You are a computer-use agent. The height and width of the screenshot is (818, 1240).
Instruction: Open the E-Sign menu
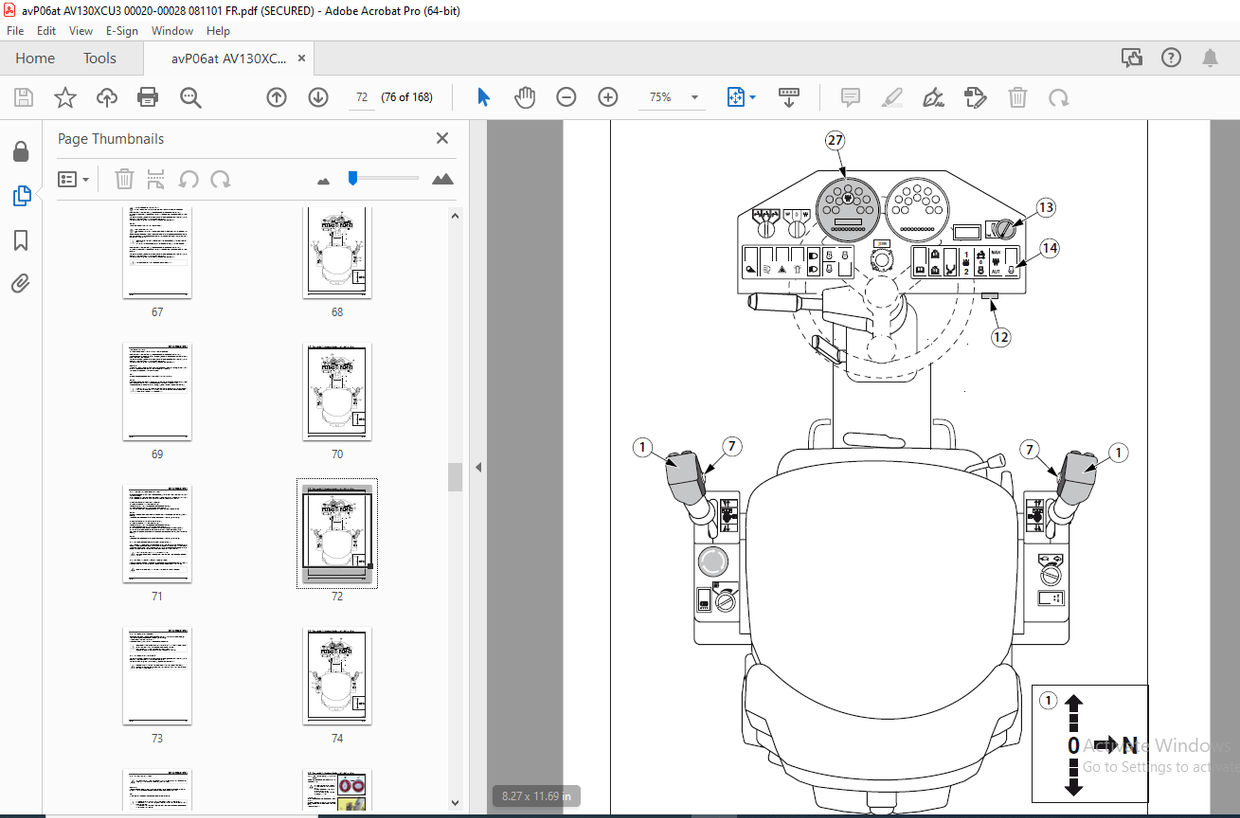point(120,31)
